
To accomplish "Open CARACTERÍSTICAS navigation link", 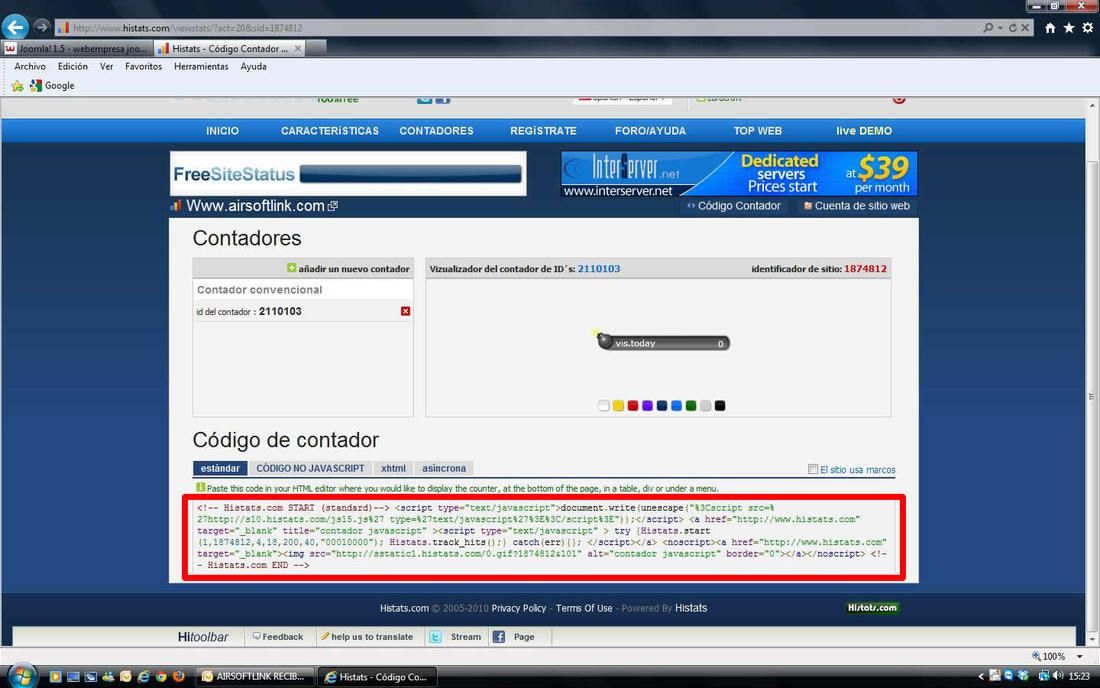I will point(330,130).
